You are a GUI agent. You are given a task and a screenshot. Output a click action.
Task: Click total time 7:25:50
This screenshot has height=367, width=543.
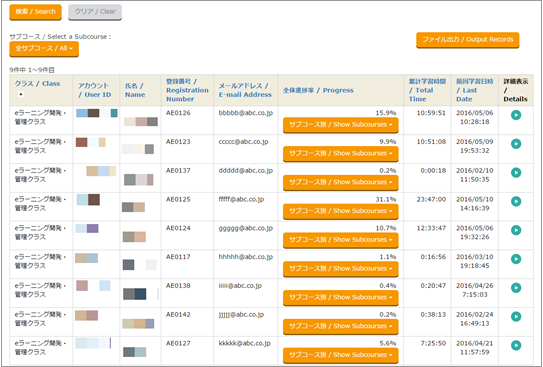[x=433, y=343]
